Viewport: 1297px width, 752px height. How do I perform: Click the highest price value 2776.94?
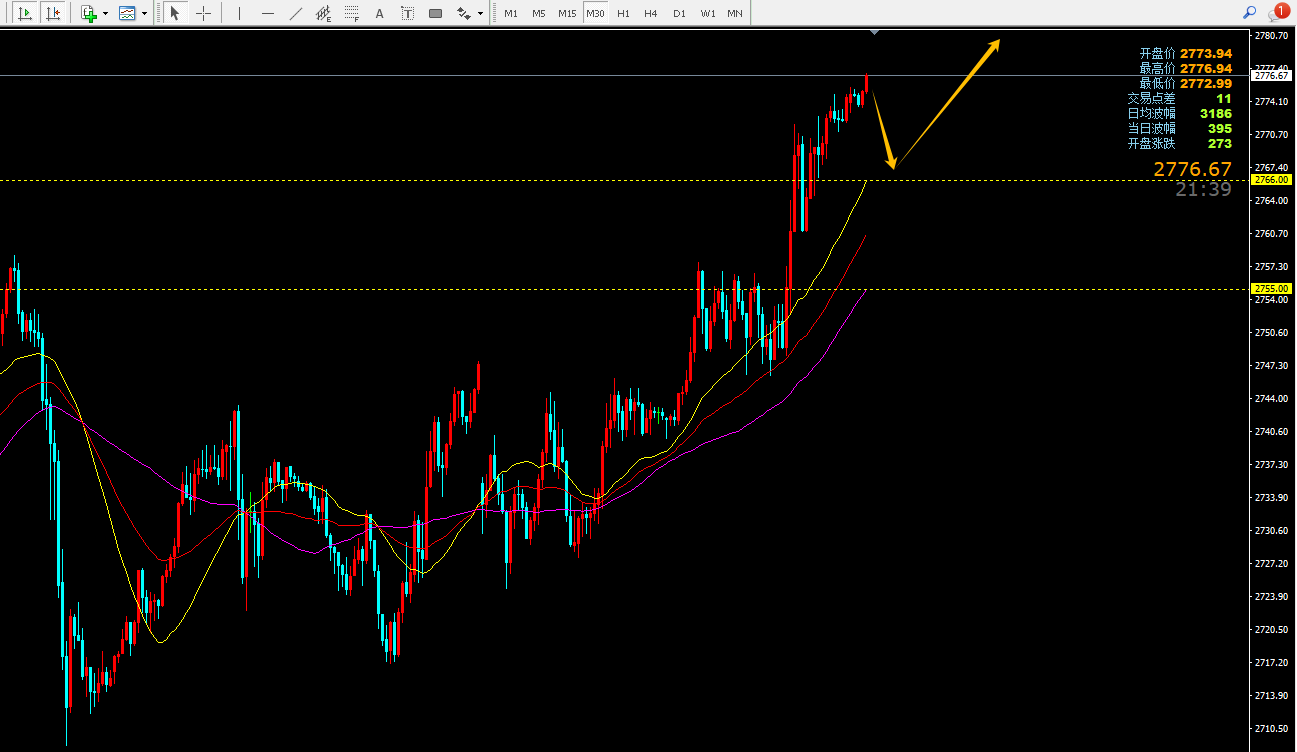click(x=1206, y=68)
